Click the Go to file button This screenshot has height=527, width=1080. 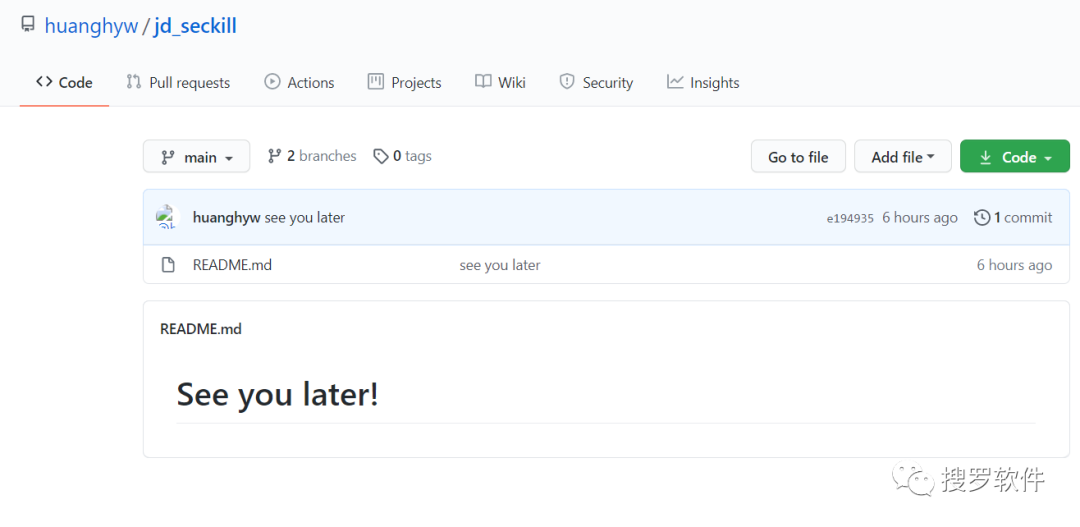pos(798,156)
